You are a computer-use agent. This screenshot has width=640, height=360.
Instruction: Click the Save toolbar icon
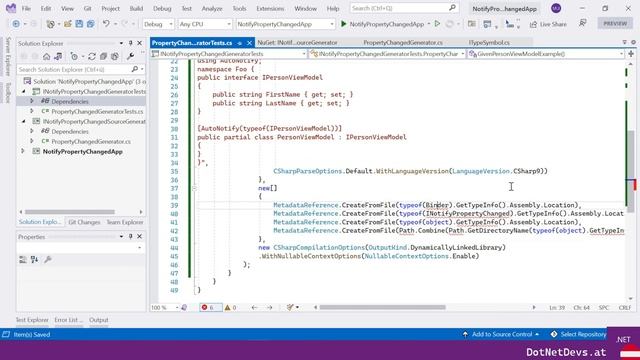coord(79,24)
